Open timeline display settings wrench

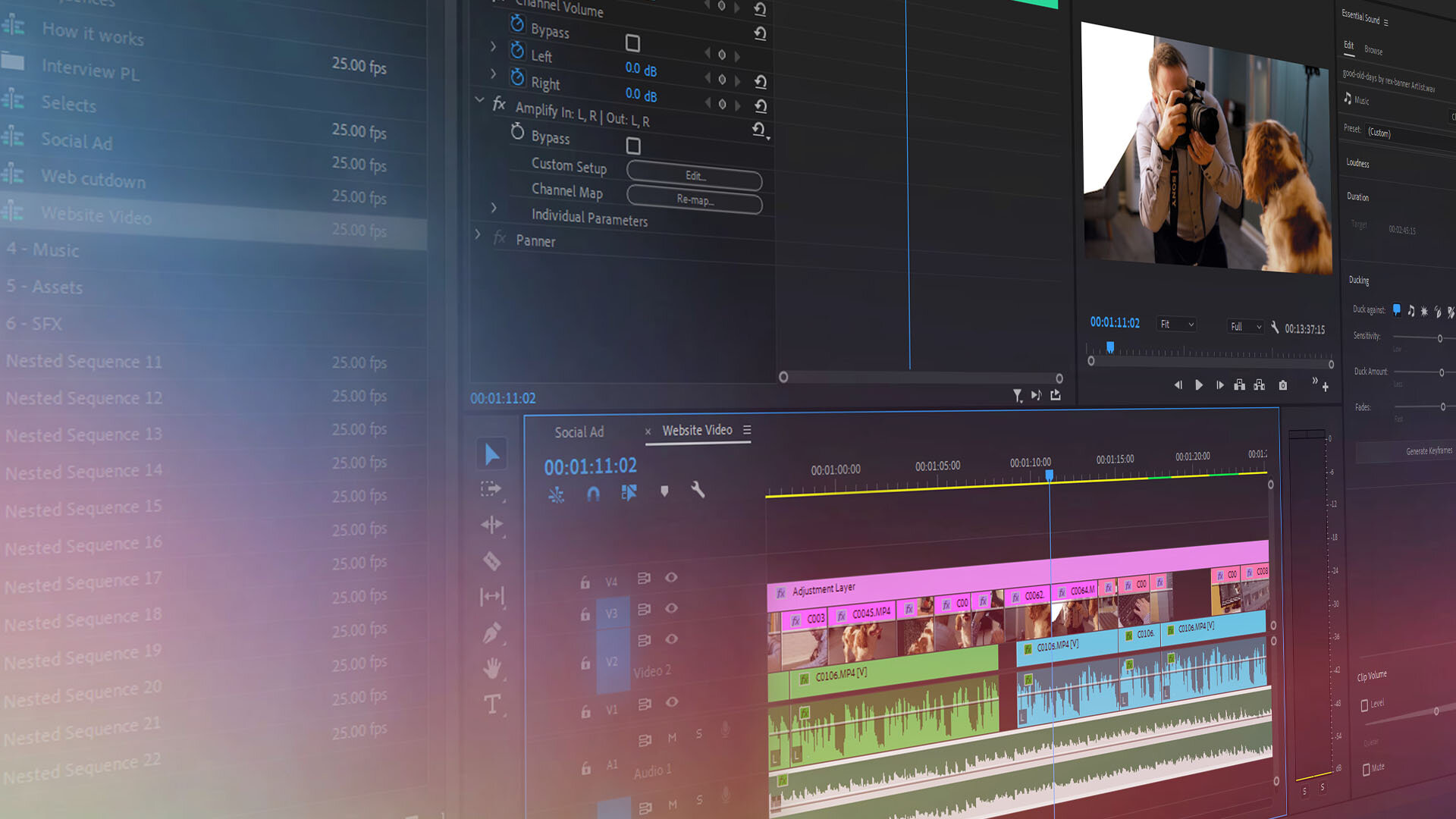click(x=698, y=490)
